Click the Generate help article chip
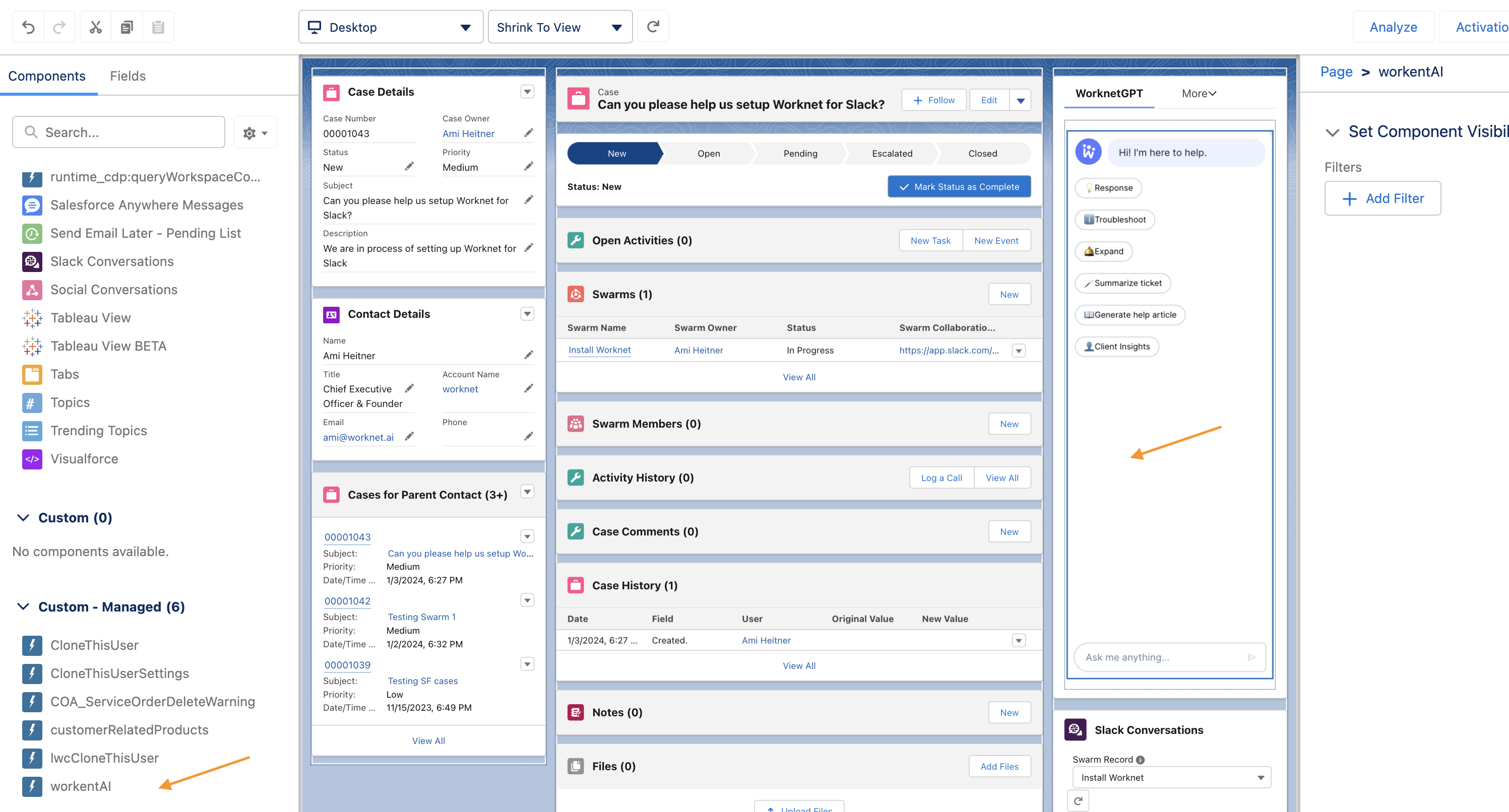The height and width of the screenshot is (812, 1509). [x=1130, y=315]
